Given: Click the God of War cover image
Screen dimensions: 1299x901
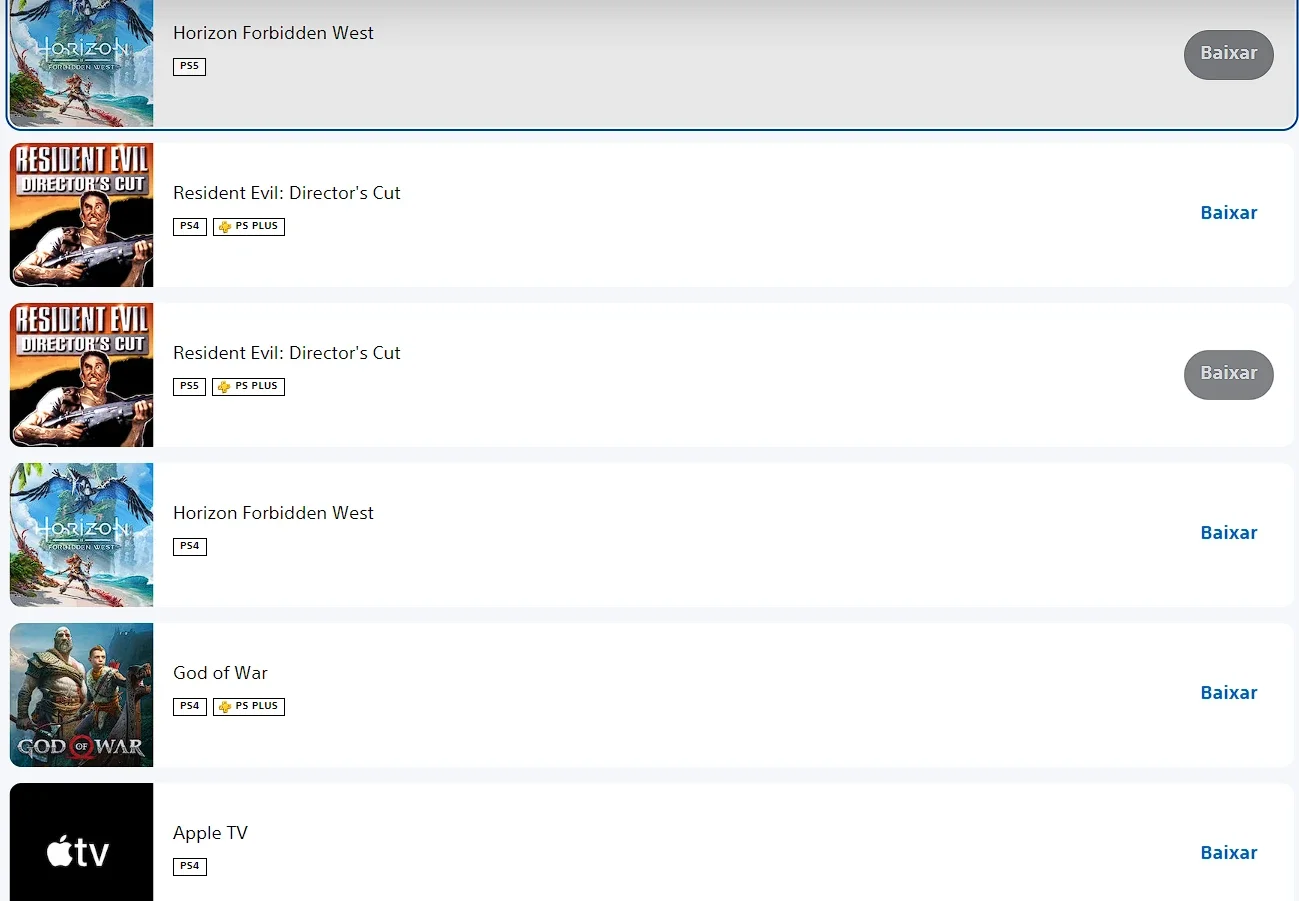Looking at the screenshot, I should (82, 695).
